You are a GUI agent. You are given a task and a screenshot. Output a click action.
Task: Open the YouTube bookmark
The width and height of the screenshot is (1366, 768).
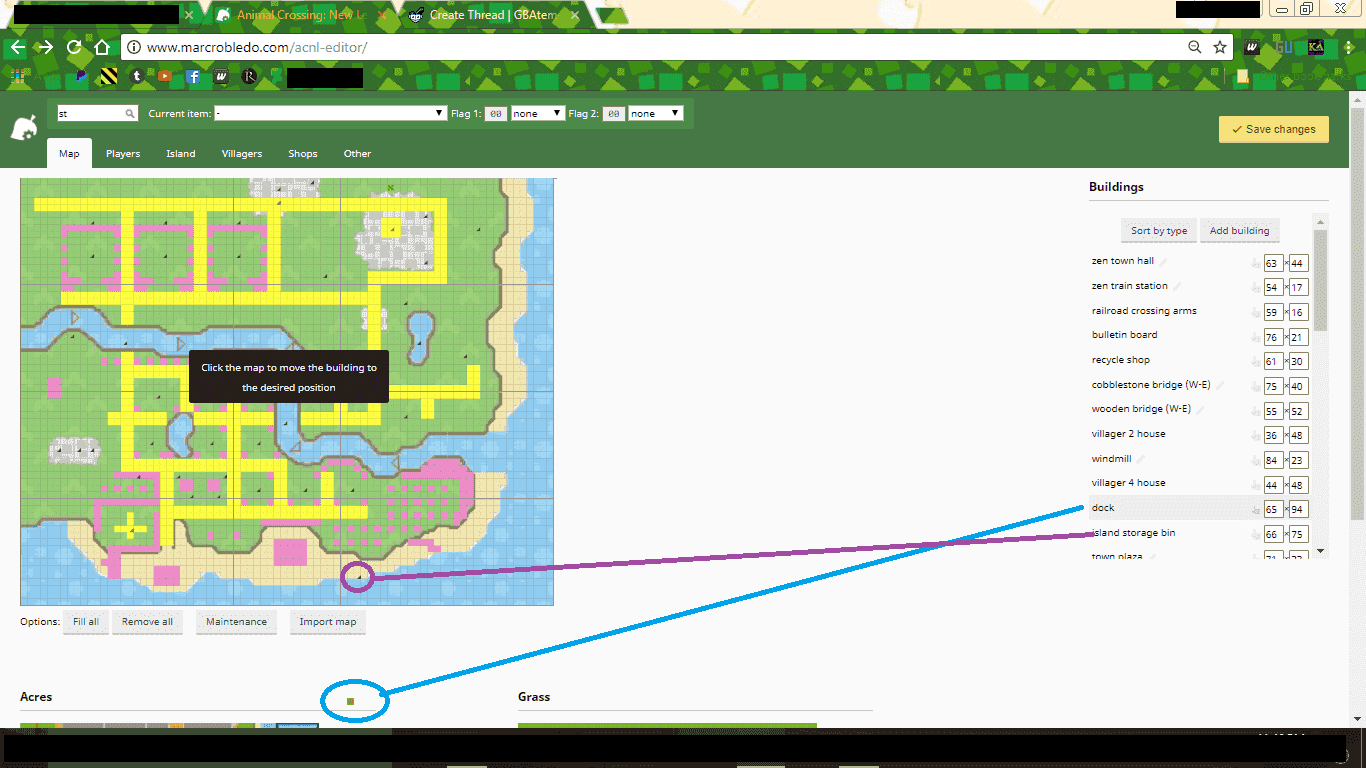click(x=165, y=76)
